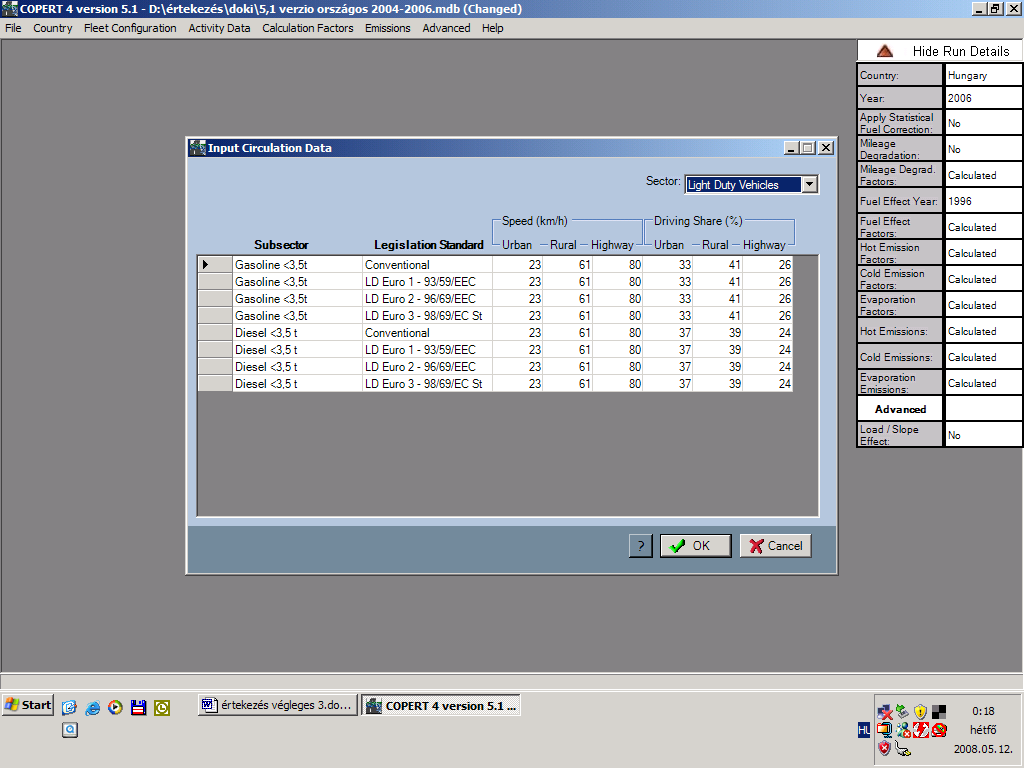The image size is (1024, 768).
Task: Click the system tray clock showing 0:18
Action: 983,711
